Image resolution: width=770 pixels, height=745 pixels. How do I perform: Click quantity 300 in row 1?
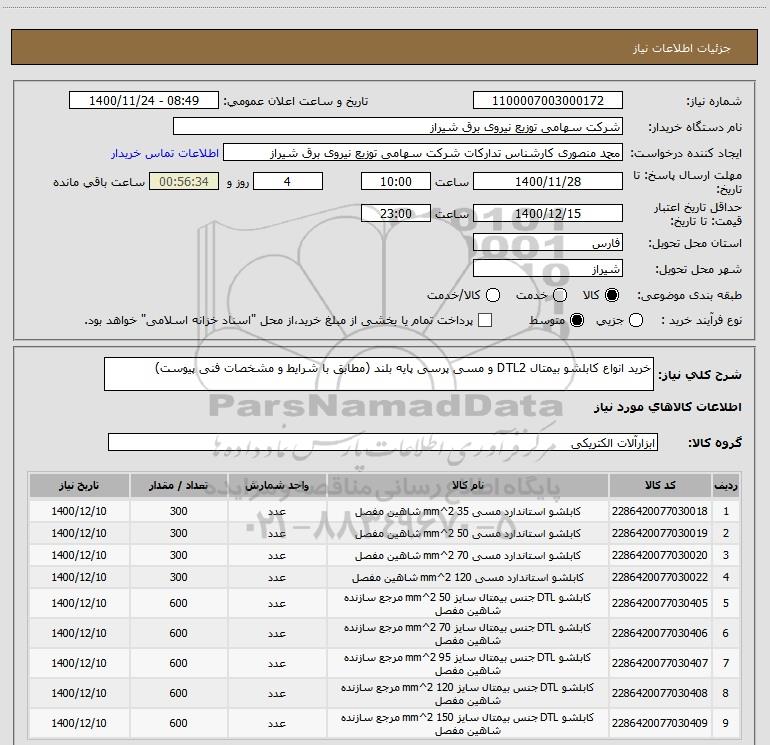(x=178, y=511)
